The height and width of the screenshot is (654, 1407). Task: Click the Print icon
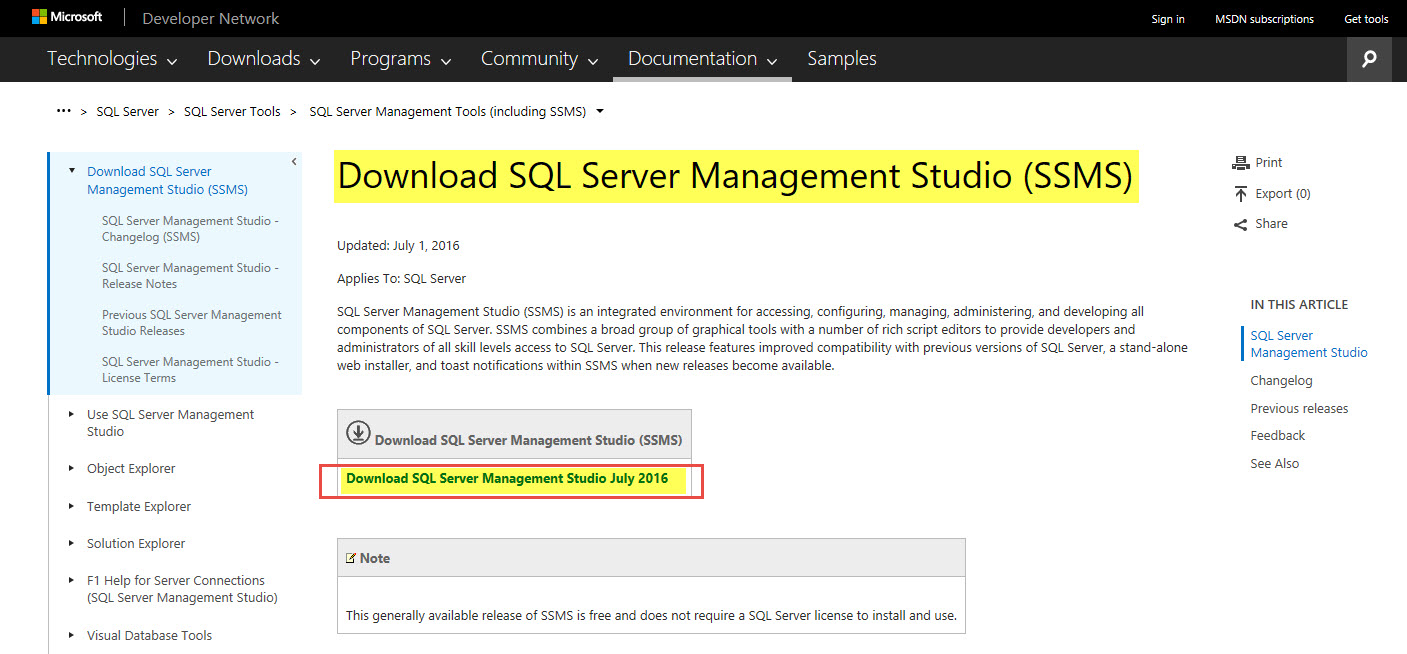click(1241, 163)
